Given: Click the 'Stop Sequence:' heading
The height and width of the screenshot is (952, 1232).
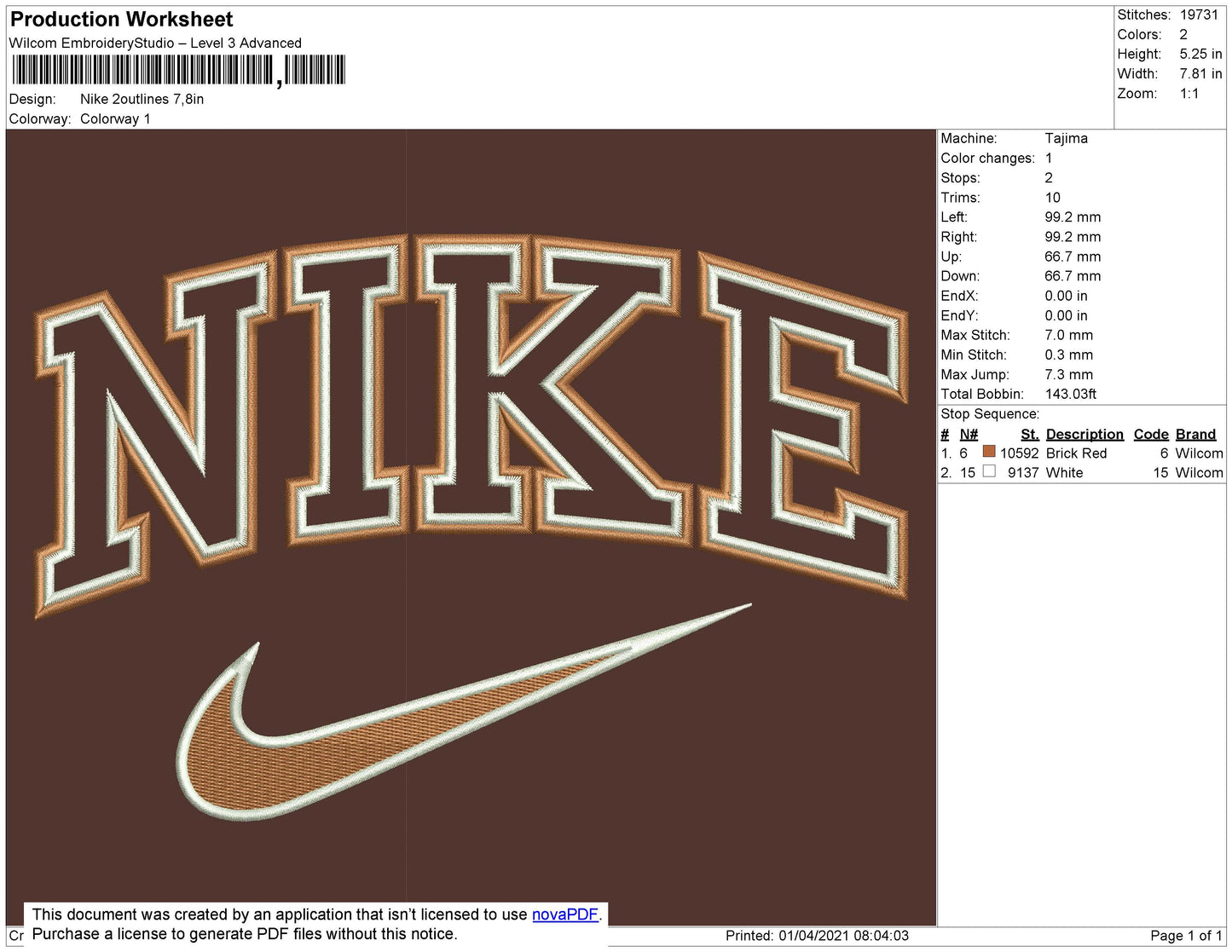Looking at the screenshot, I should click(990, 413).
